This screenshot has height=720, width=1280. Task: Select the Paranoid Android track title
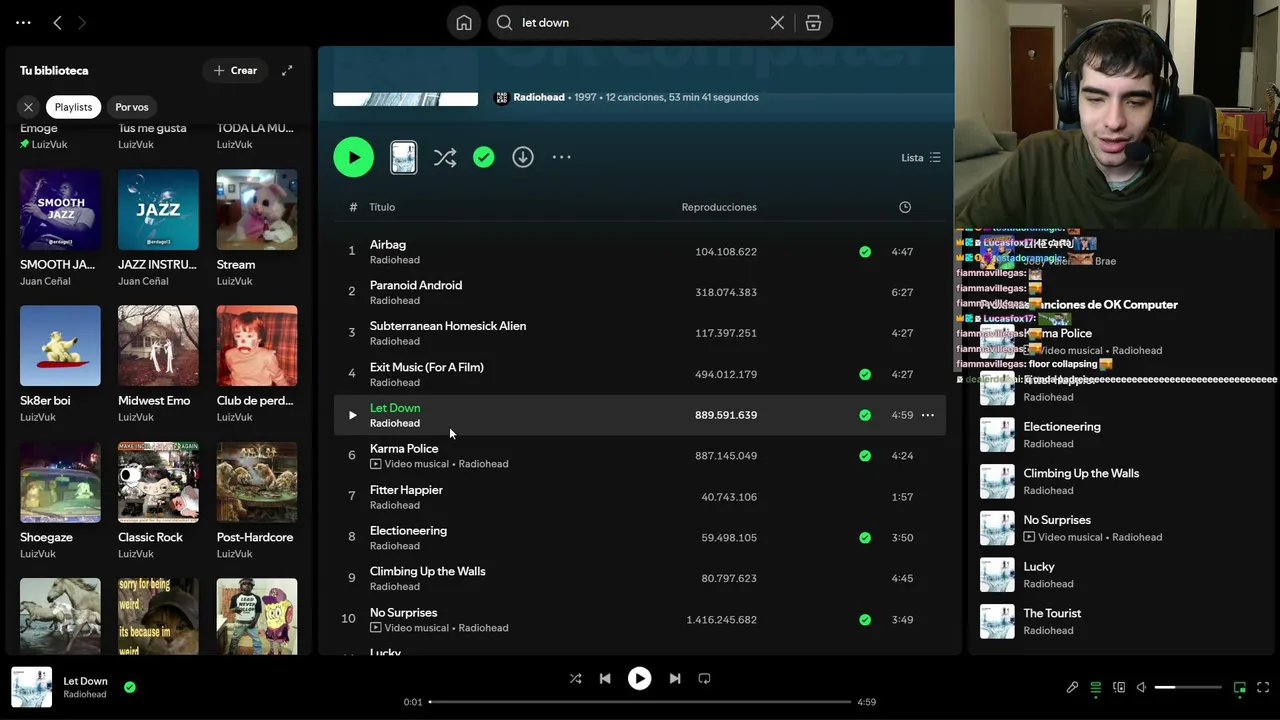coord(416,285)
